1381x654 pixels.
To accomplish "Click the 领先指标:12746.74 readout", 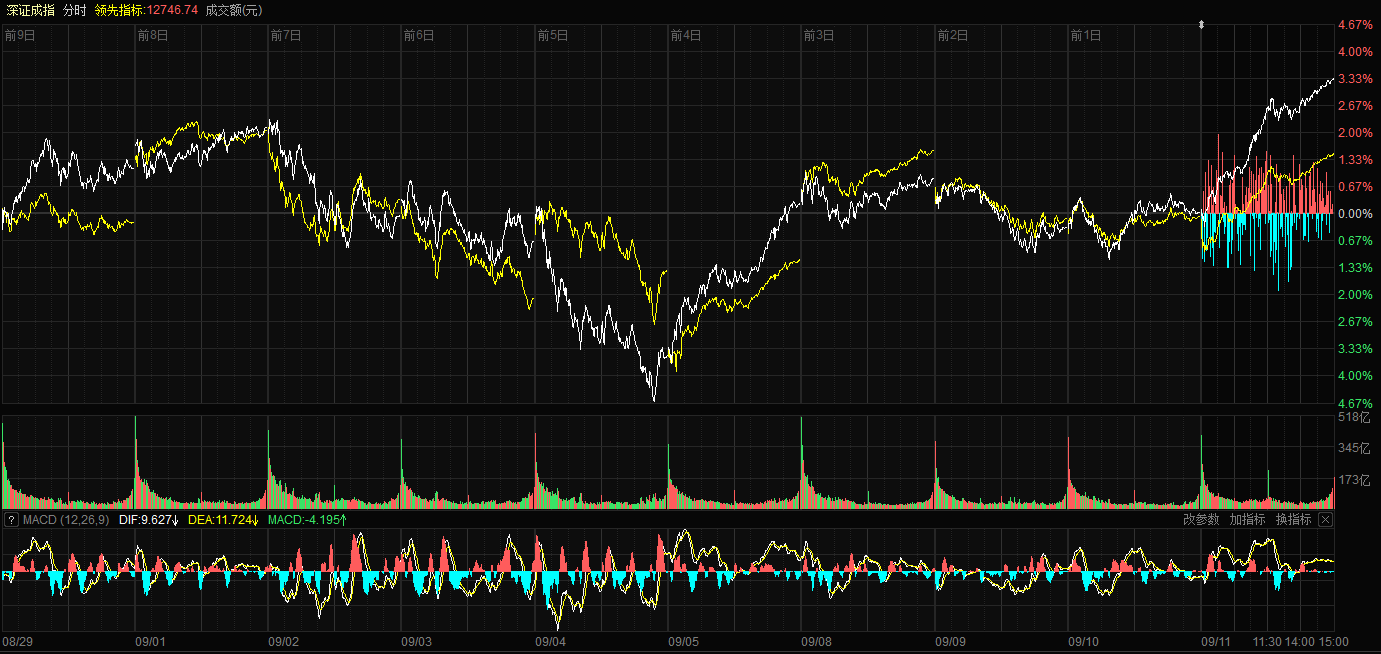I will (x=146, y=9).
